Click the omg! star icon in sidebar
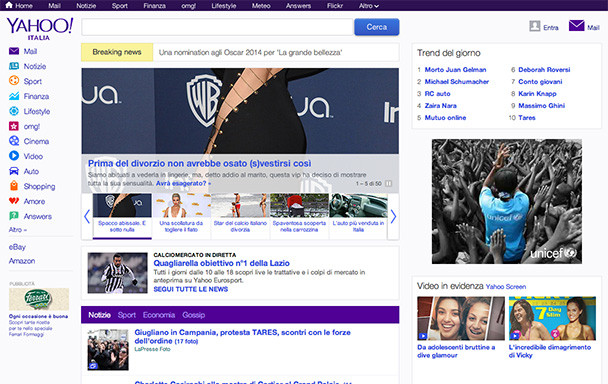 click(14, 126)
